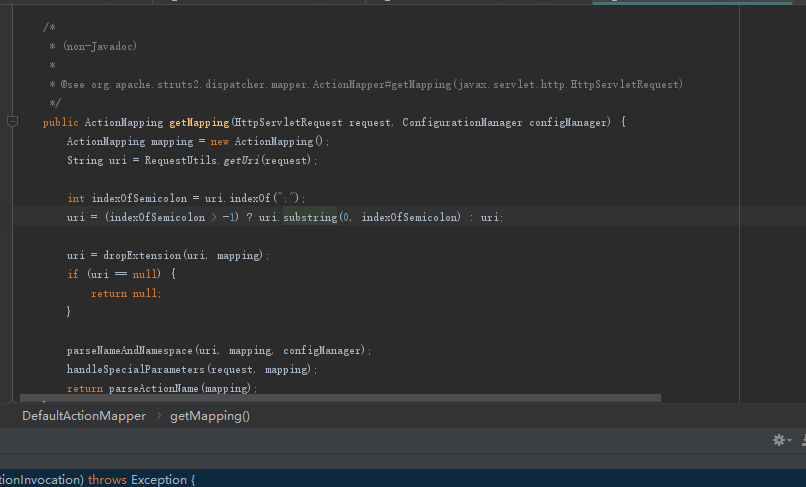Click the ConfigurationManager parameter type
The height and width of the screenshot is (487, 806).
tap(462, 122)
